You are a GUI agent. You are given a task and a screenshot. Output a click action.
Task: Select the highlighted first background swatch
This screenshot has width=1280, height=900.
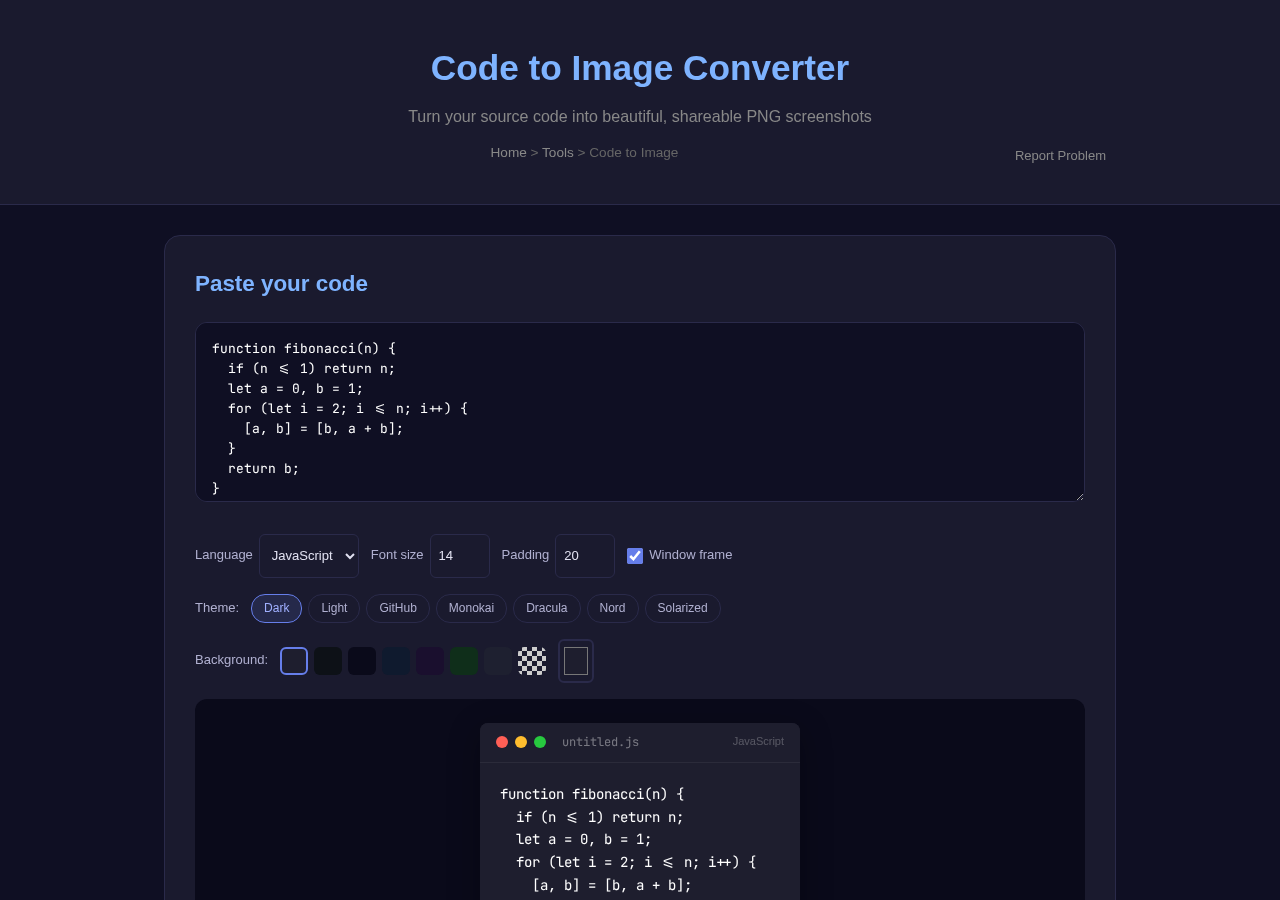(294, 661)
